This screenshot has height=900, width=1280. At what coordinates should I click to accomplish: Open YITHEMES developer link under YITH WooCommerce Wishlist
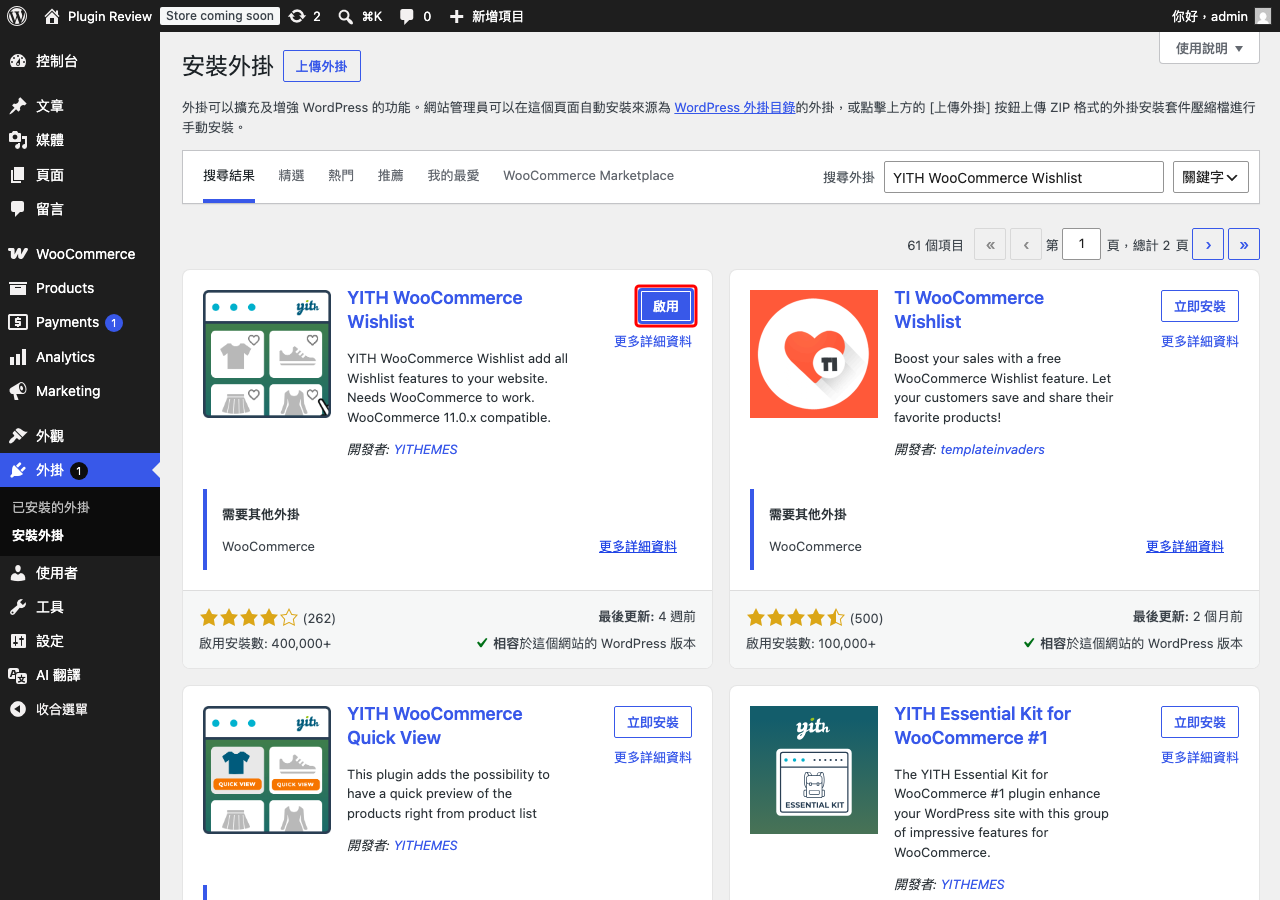426,450
